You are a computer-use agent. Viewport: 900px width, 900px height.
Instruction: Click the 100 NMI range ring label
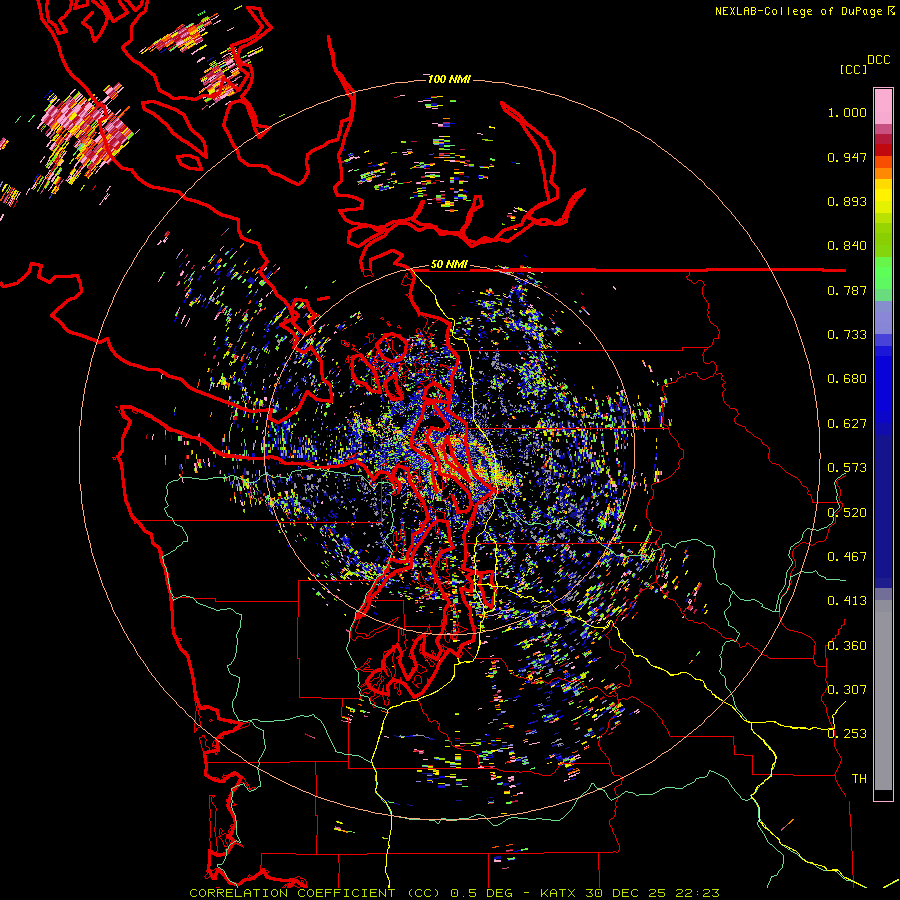(x=449, y=79)
